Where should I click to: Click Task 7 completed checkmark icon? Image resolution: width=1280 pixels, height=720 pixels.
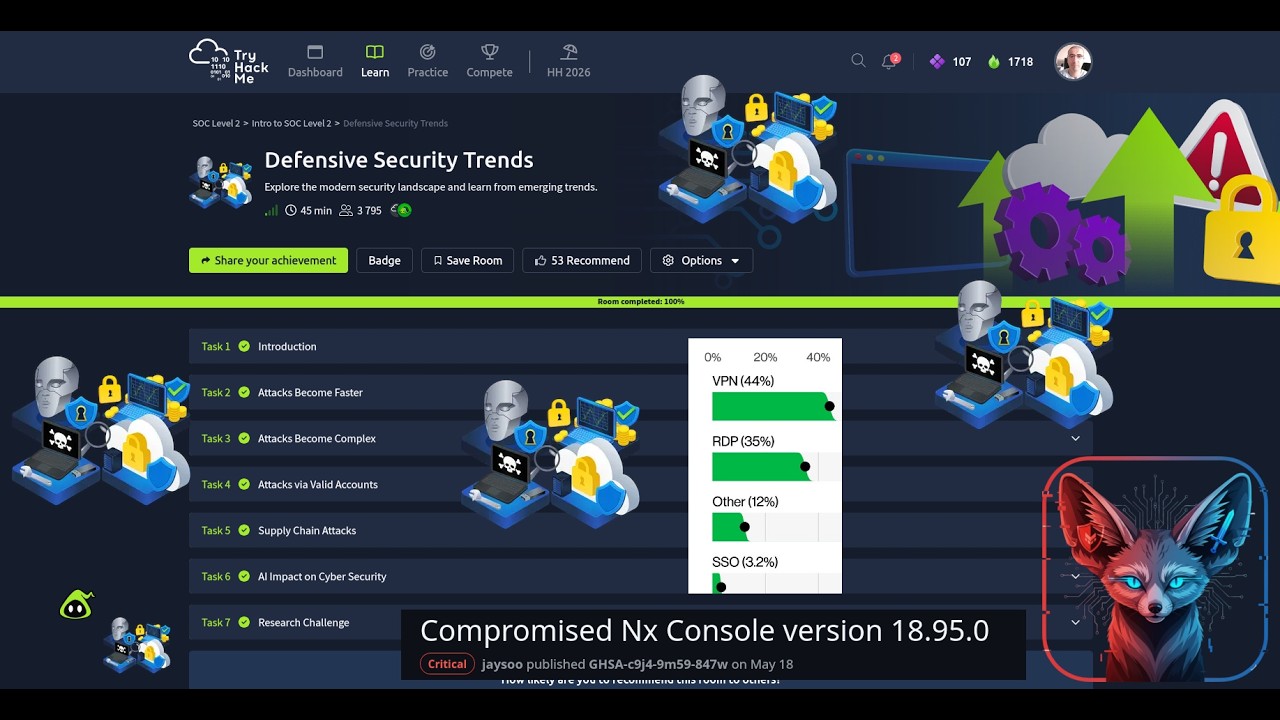[244, 623]
